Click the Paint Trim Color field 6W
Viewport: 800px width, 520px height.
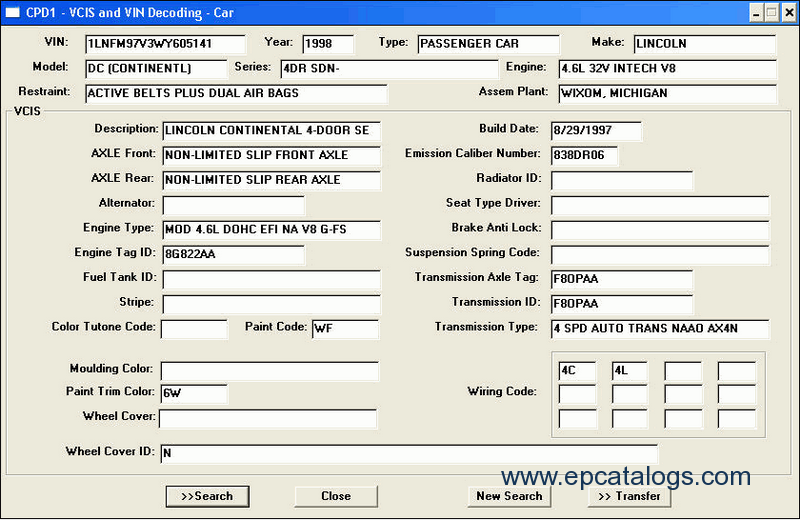(x=194, y=393)
